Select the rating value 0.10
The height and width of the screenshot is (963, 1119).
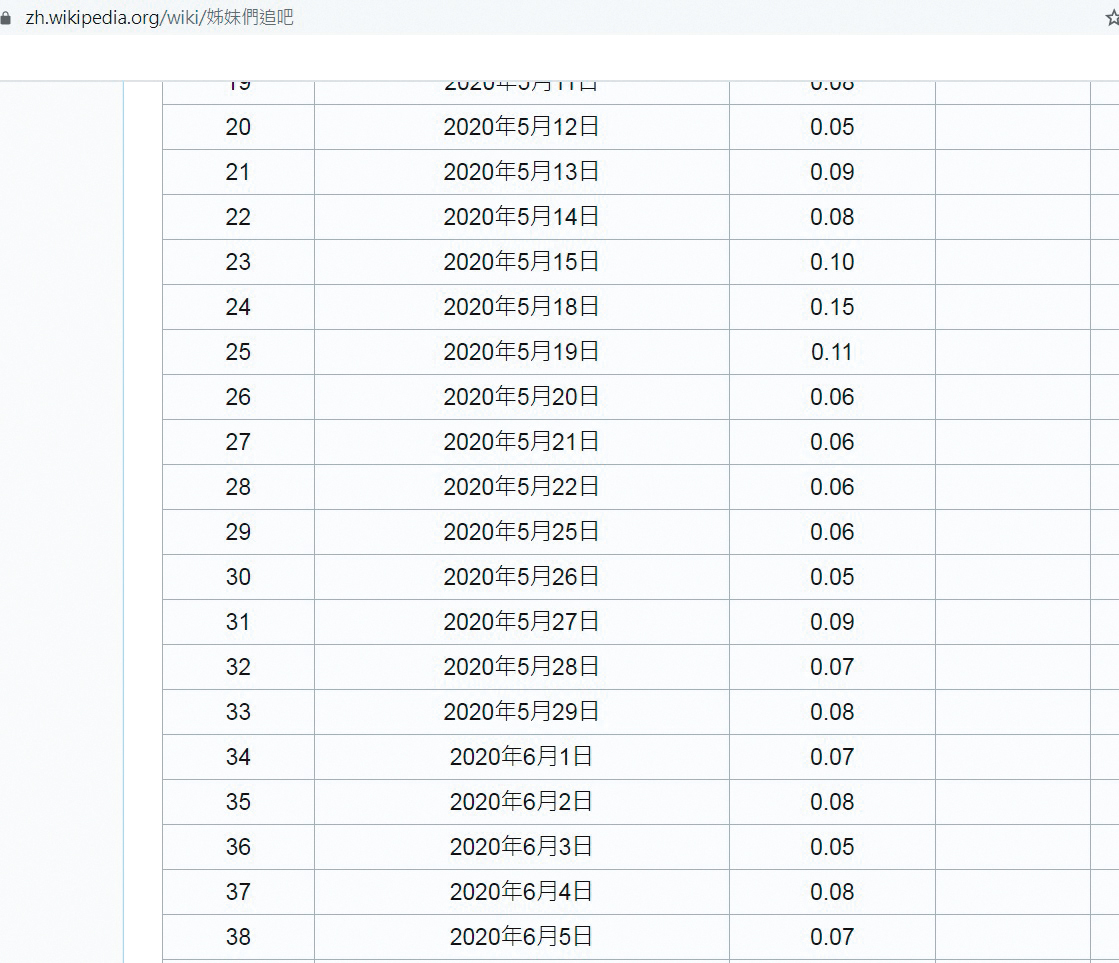click(832, 262)
